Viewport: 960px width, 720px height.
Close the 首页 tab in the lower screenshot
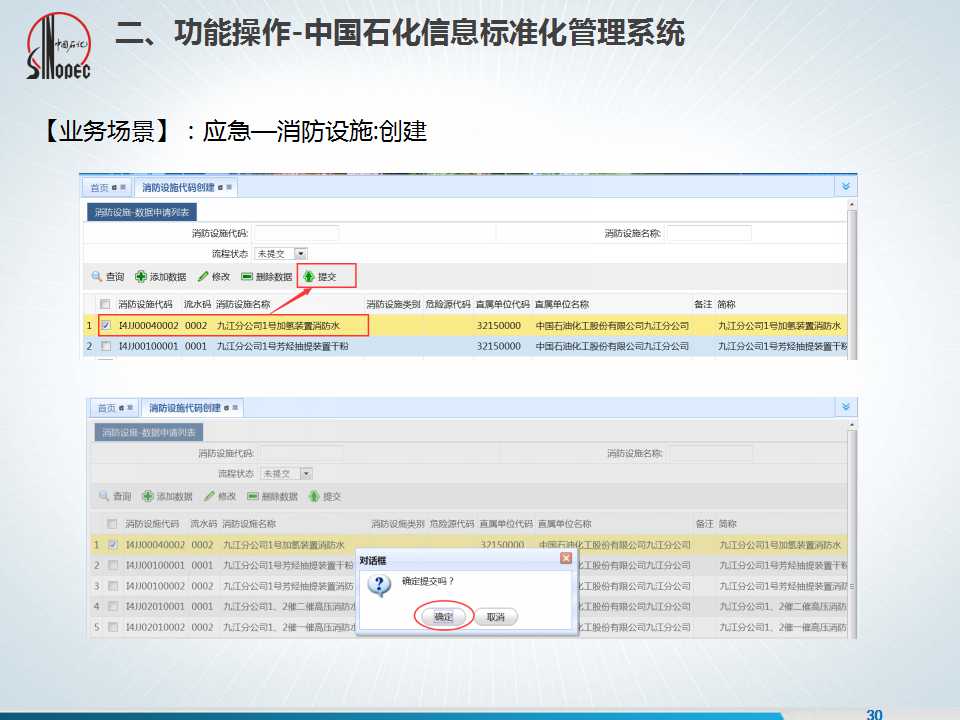coord(130,408)
